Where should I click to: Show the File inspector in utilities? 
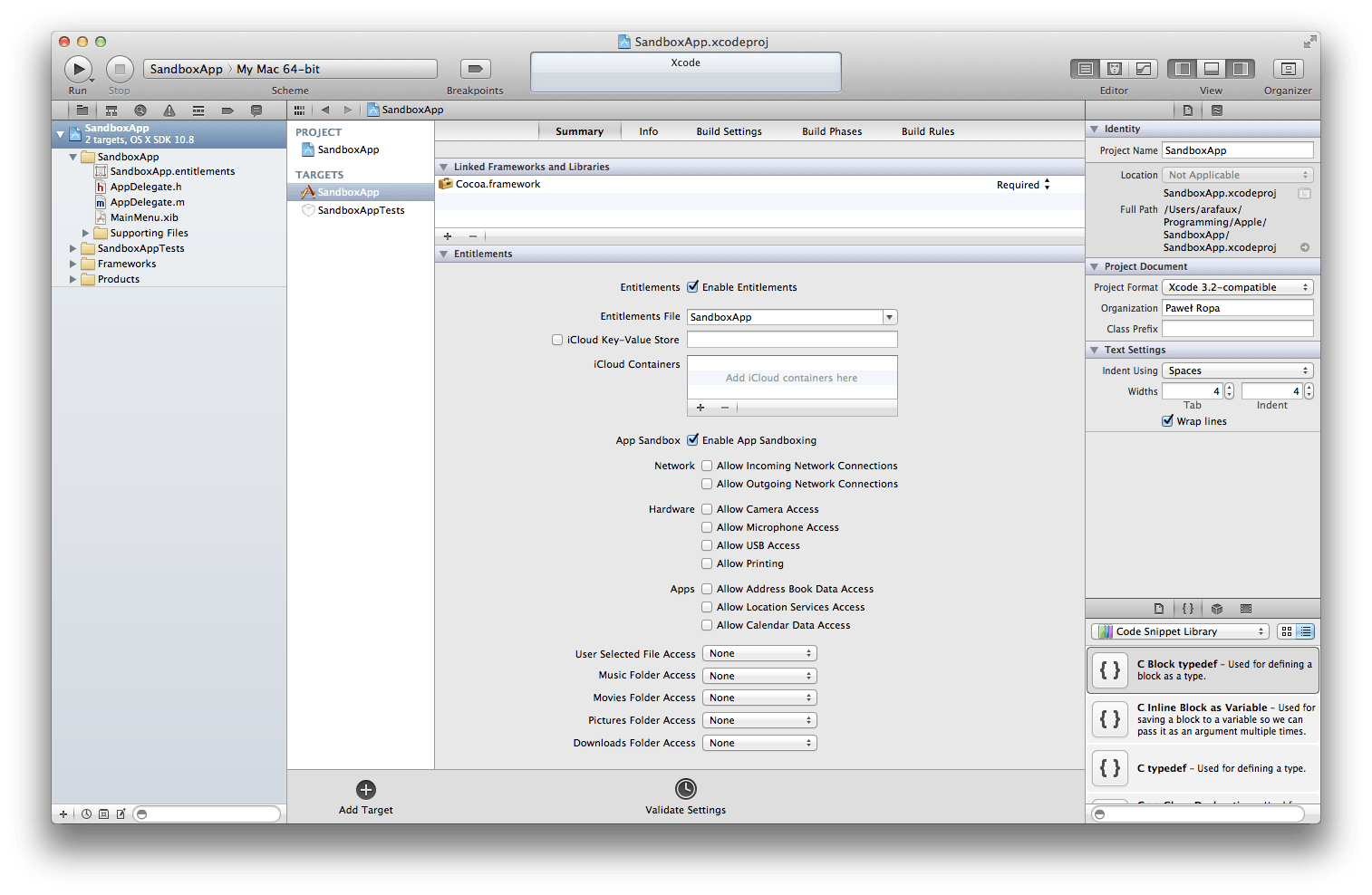(1188, 111)
